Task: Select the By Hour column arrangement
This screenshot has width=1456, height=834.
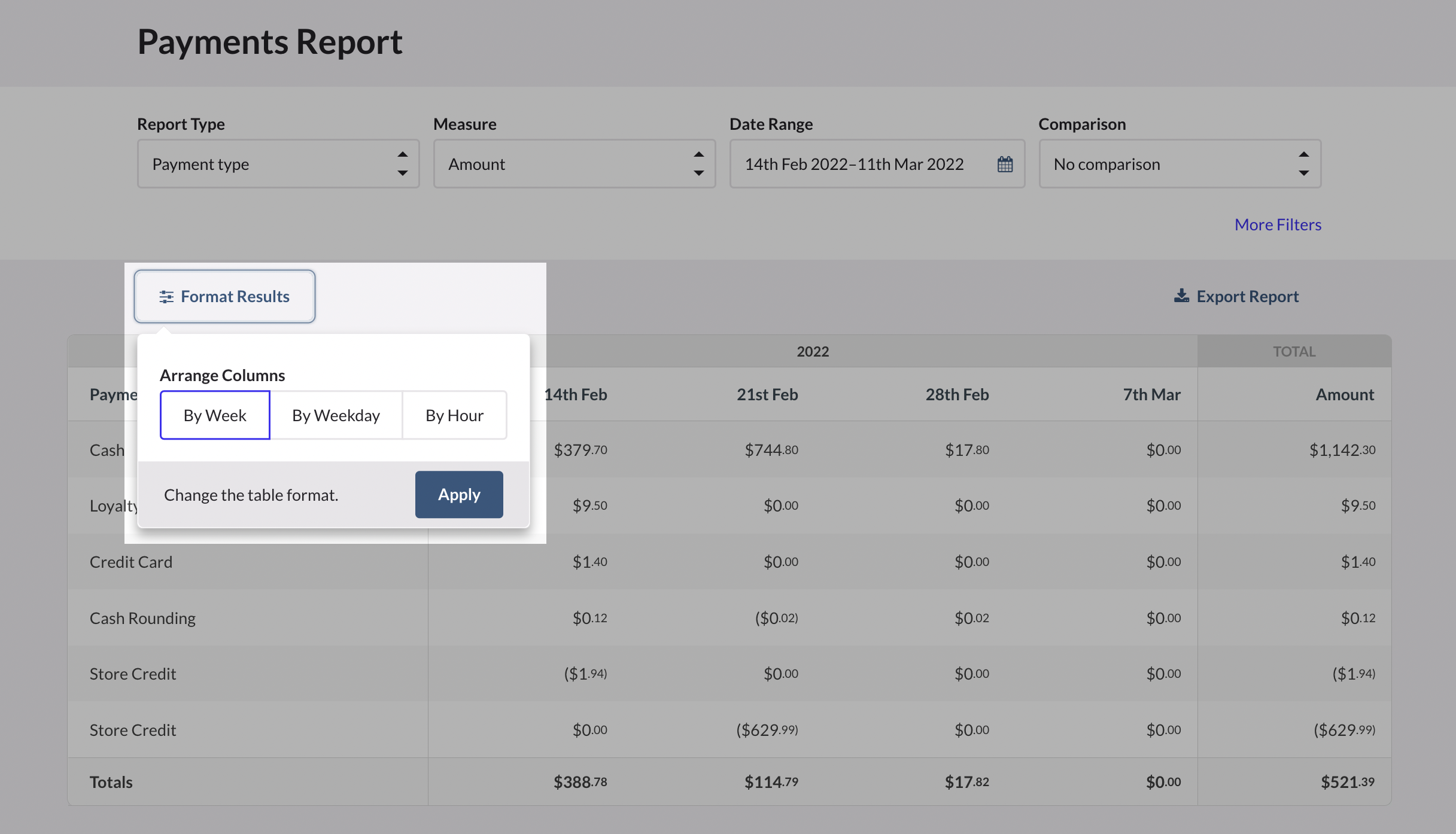Action: (x=454, y=415)
